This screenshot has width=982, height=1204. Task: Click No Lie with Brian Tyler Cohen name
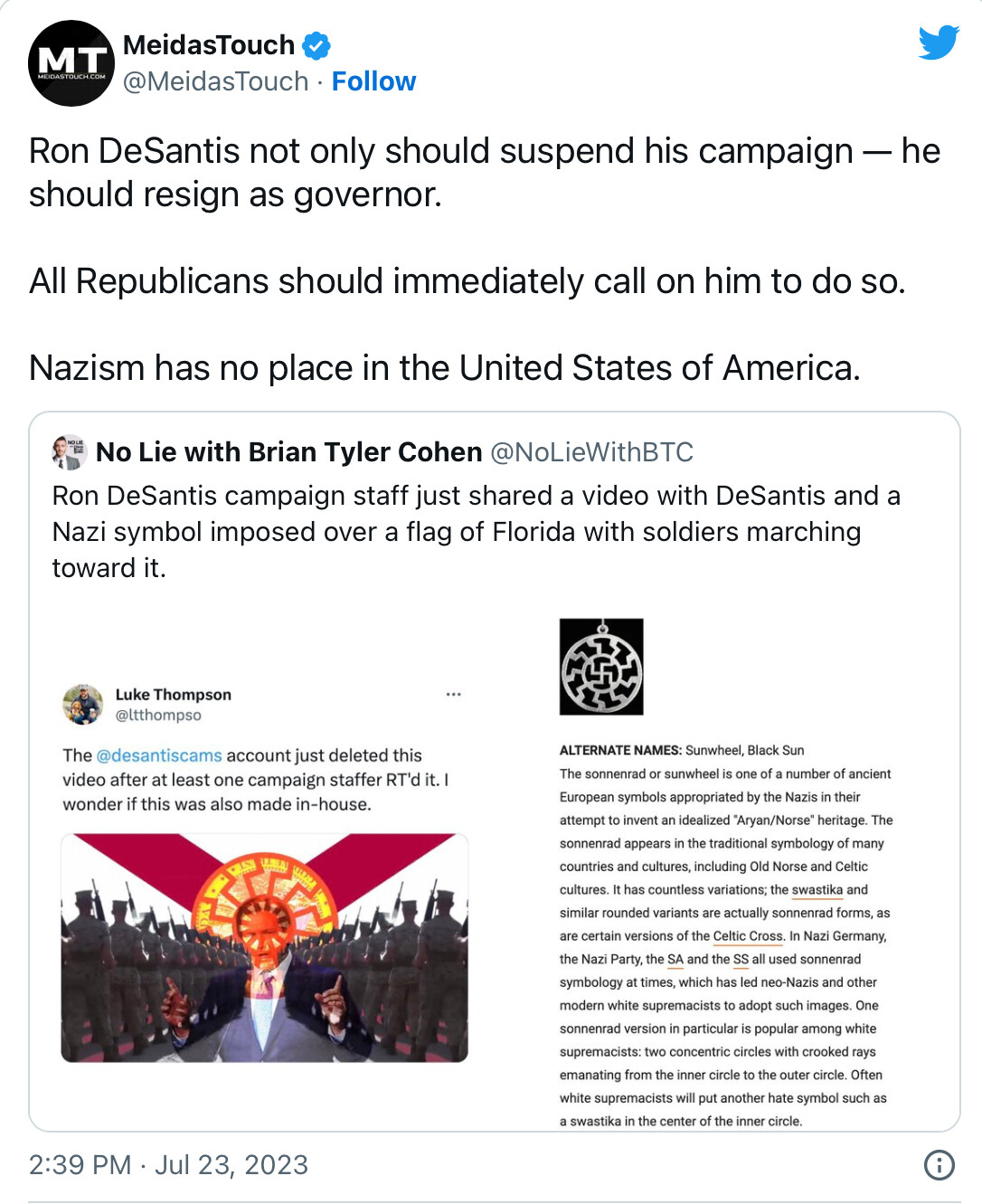(x=289, y=452)
